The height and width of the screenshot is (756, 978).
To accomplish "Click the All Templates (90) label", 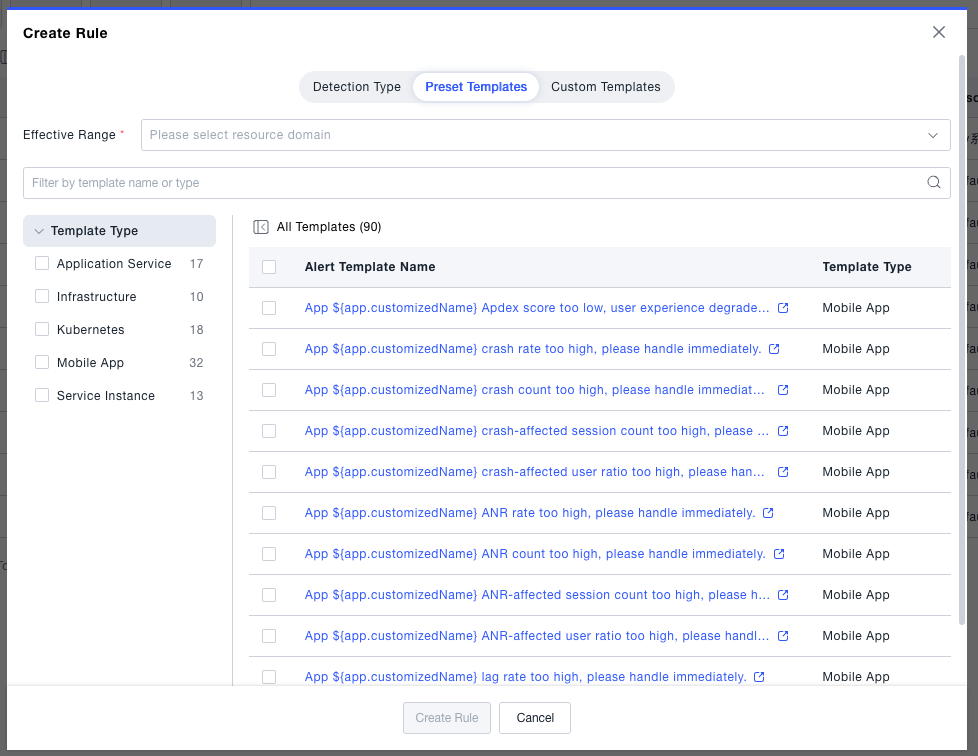I will 329,227.
